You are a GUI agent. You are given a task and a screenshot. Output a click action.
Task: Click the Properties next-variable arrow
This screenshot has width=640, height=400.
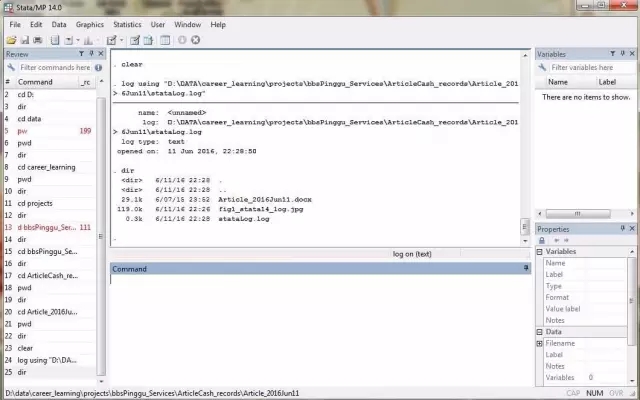(x=566, y=240)
